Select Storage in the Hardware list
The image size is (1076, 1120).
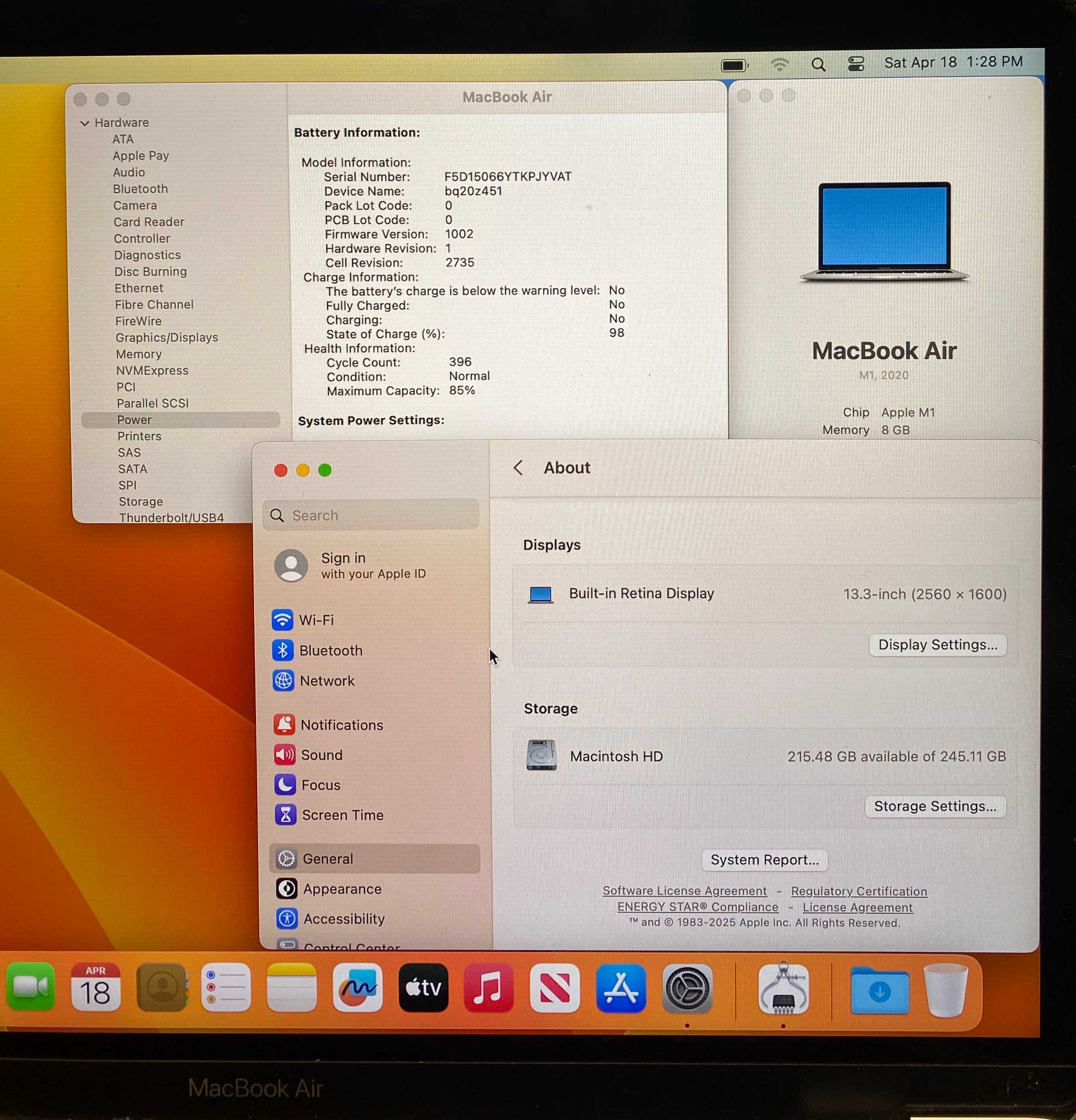point(141,502)
